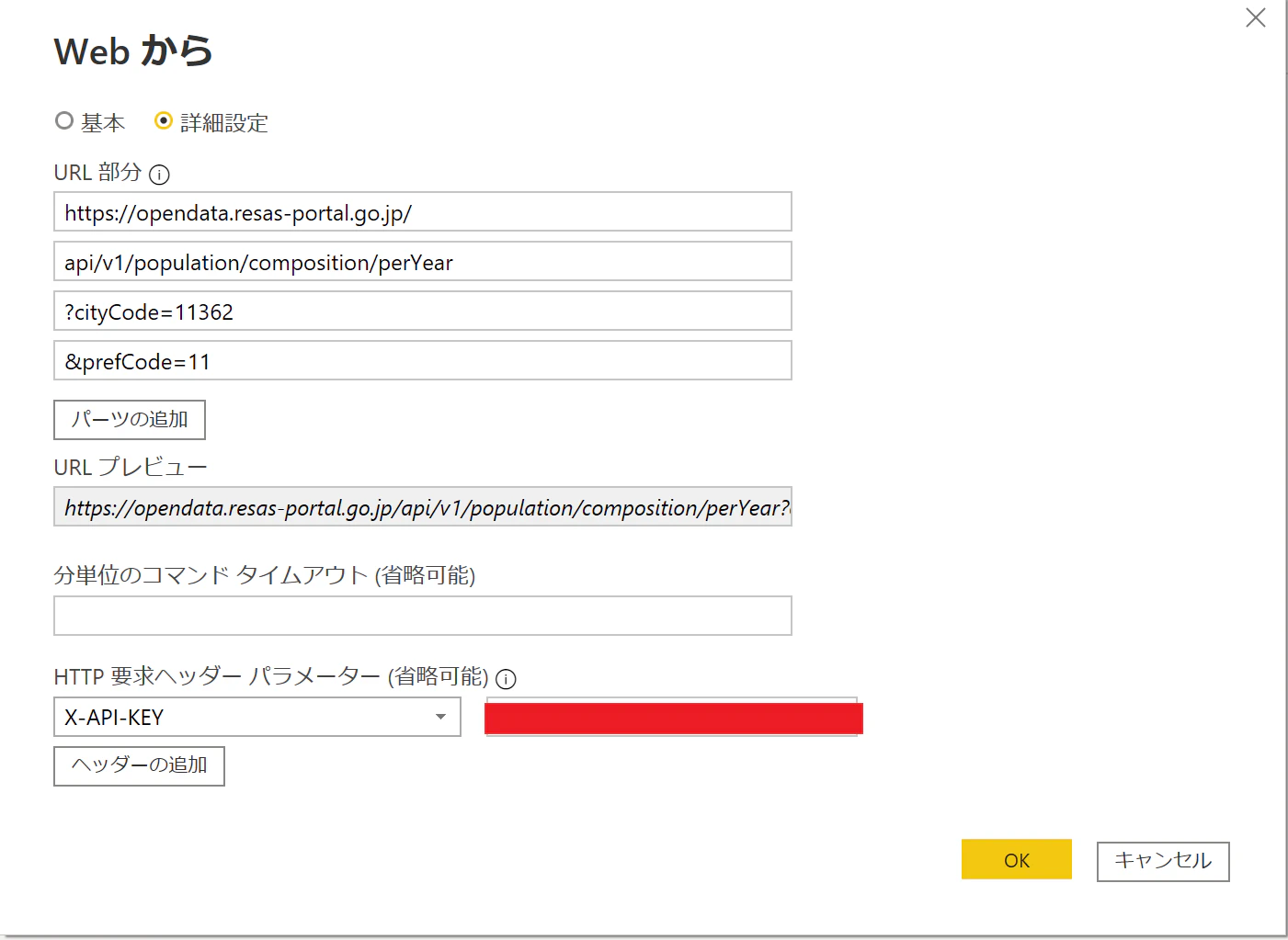1288x940 pixels.
Task: Confirm with the OK button
Action: (1017, 860)
